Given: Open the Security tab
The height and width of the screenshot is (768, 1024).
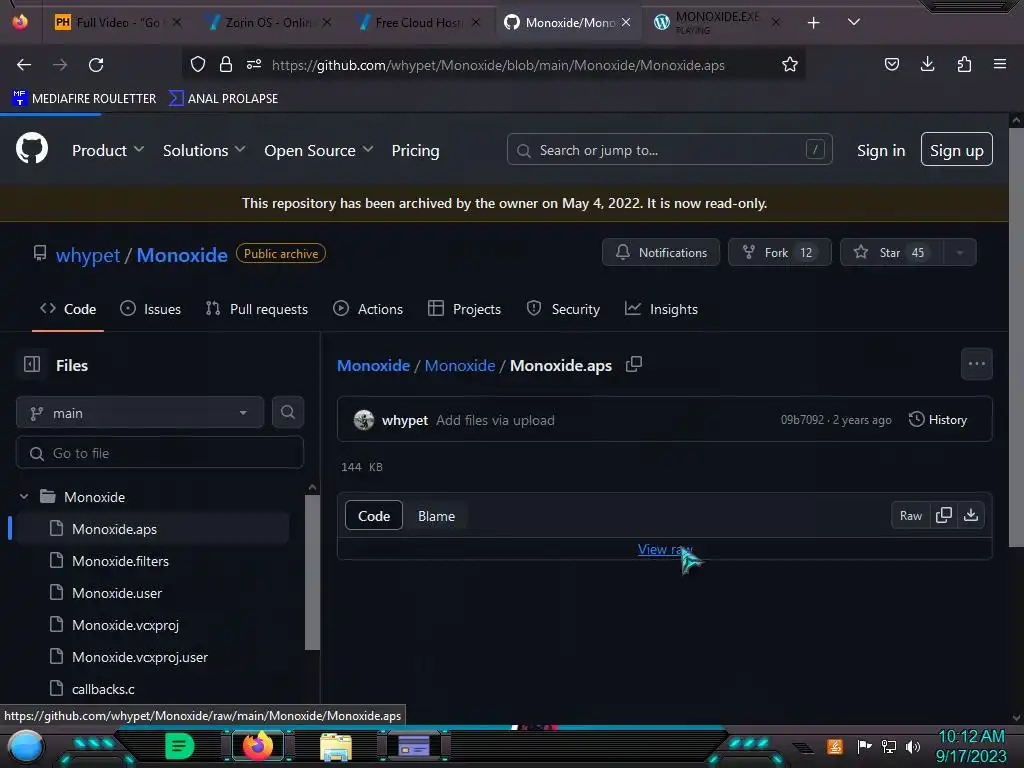Looking at the screenshot, I should 563,309.
